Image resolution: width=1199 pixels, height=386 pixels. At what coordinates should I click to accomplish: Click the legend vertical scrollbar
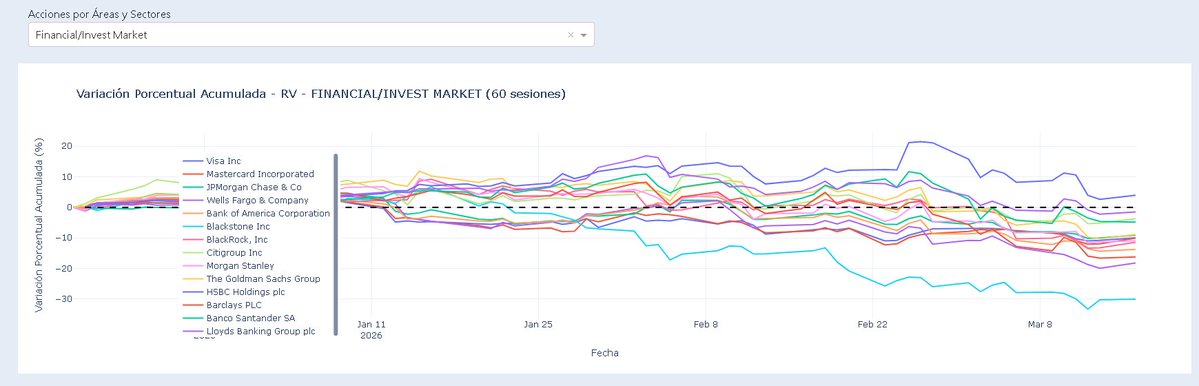coord(336,245)
